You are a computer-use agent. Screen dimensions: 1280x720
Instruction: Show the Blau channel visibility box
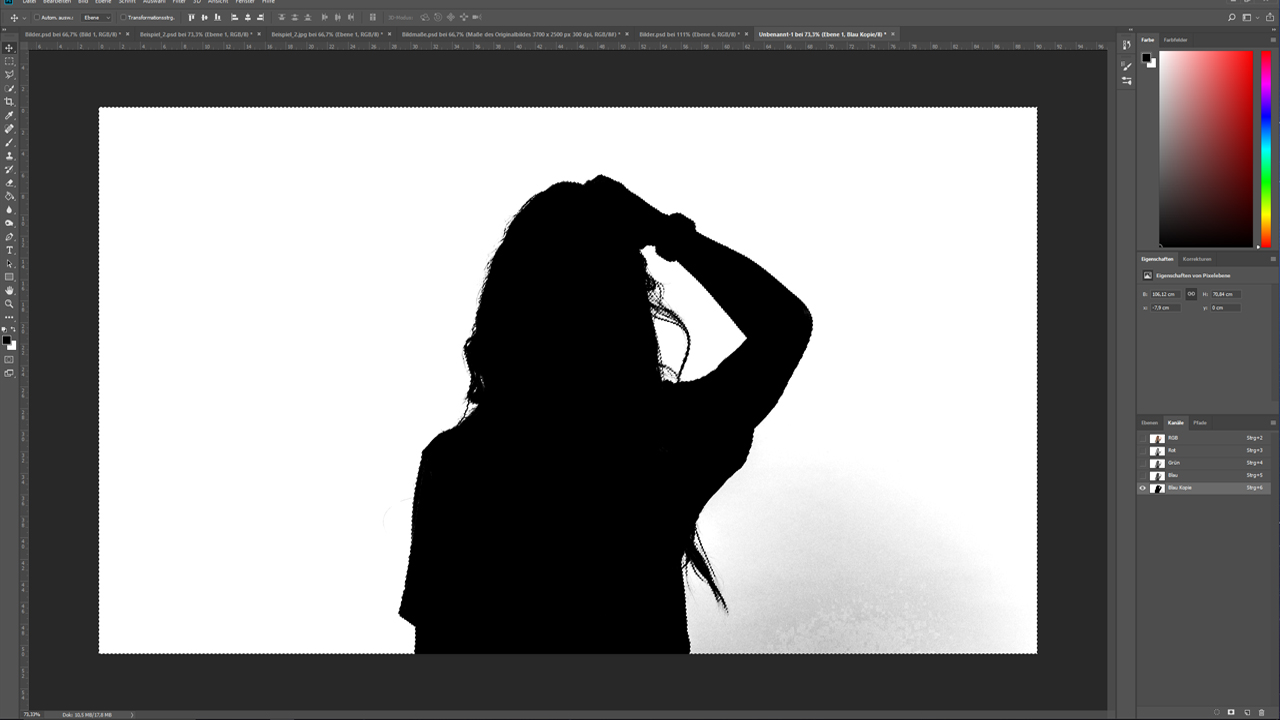[x=1143, y=475]
